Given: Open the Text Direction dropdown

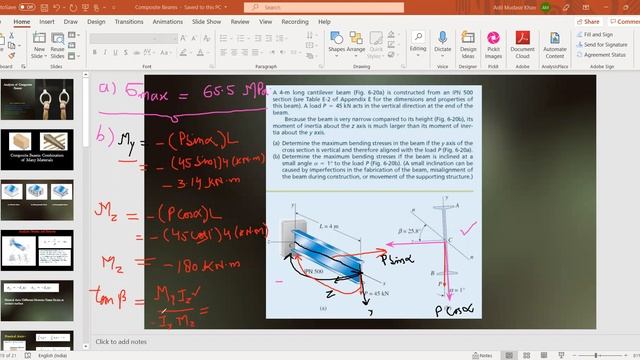Looking at the screenshot, I should 311,36.
